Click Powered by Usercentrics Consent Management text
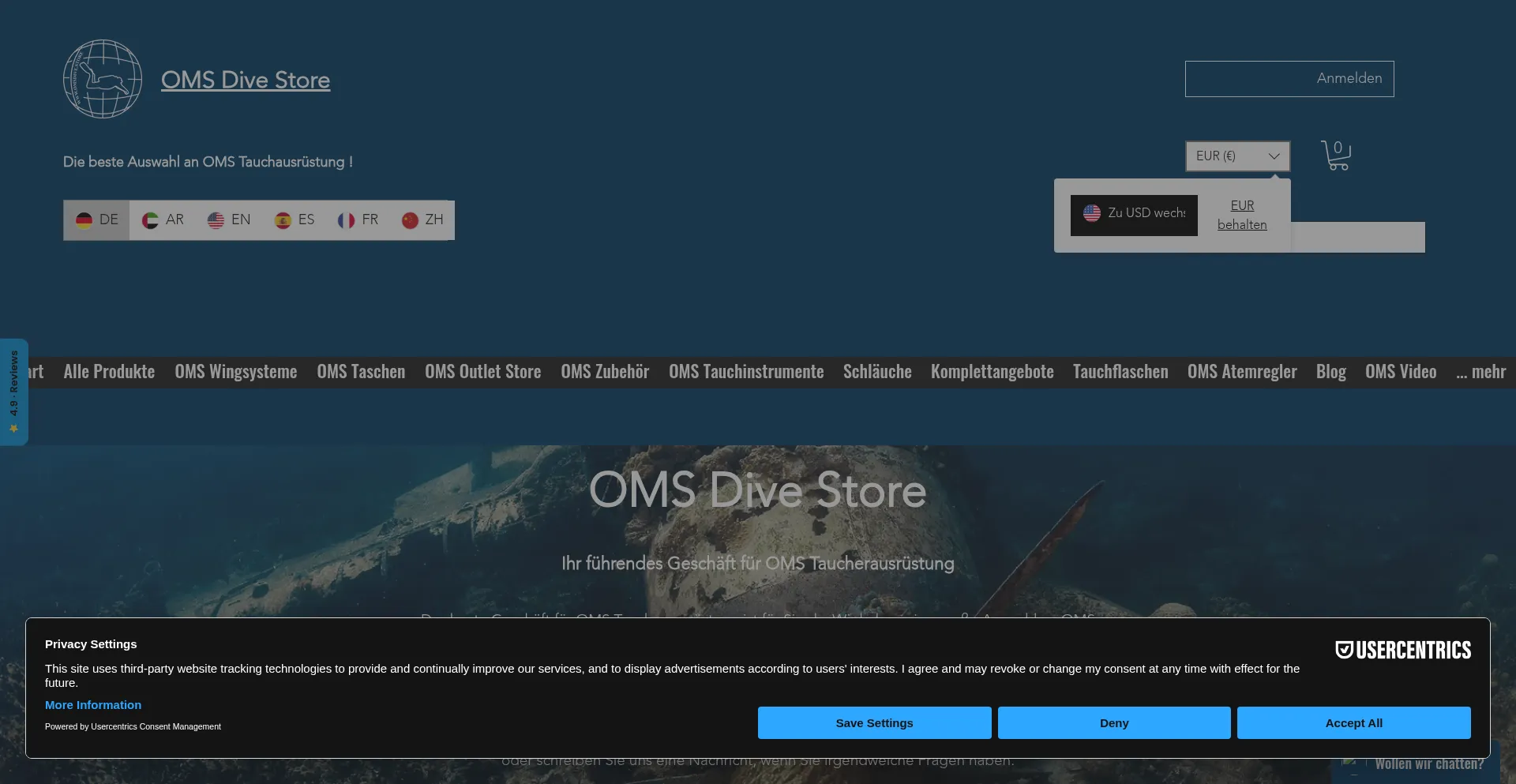 coord(133,726)
